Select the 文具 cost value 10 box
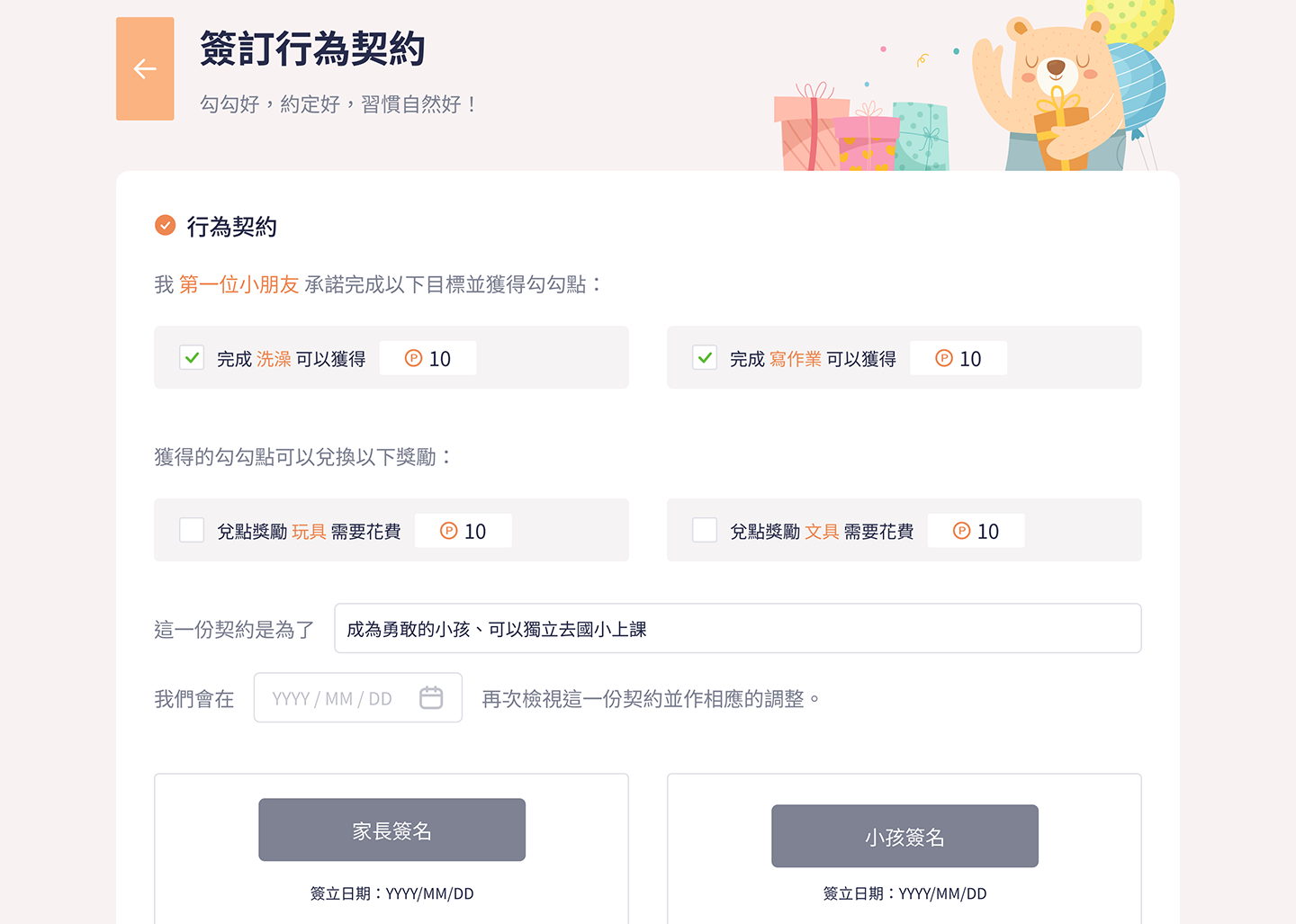This screenshot has height=924, width=1296. [x=976, y=531]
